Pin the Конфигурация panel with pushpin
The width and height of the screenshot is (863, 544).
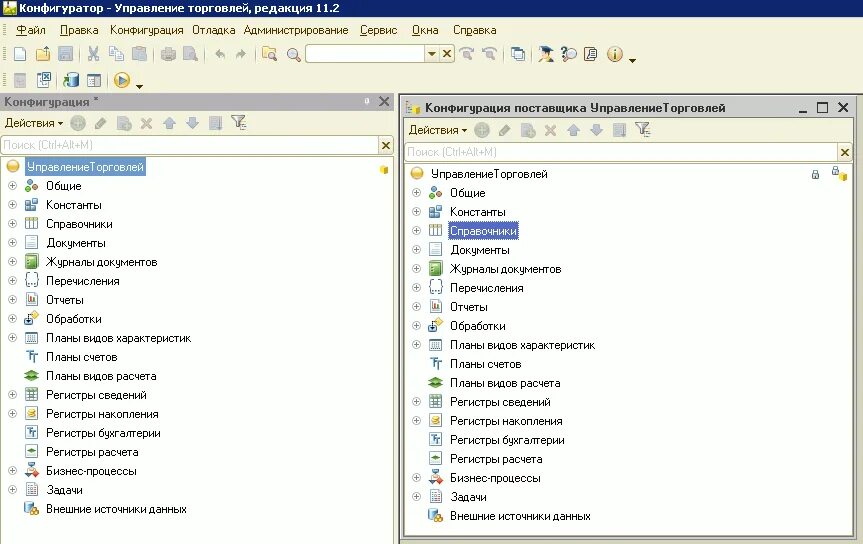[367, 101]
